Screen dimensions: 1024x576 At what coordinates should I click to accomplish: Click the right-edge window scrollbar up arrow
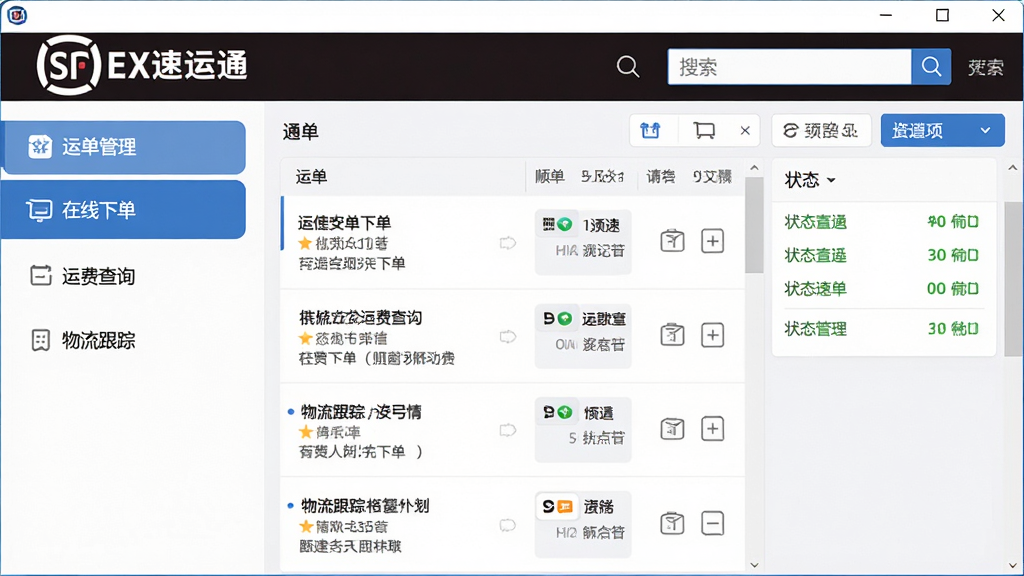tap(1013, 168)
